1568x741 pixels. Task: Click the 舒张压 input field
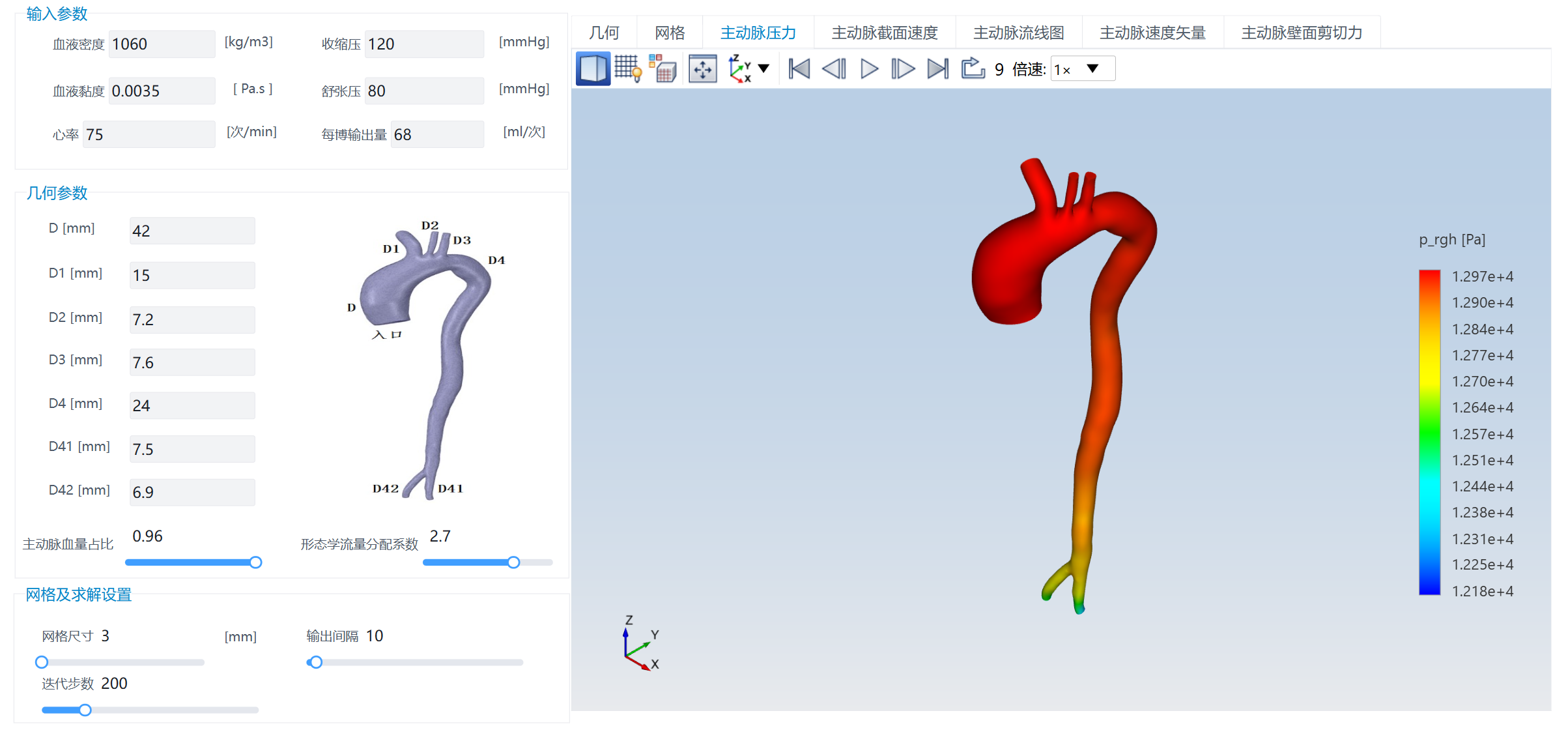click(424, 91)
